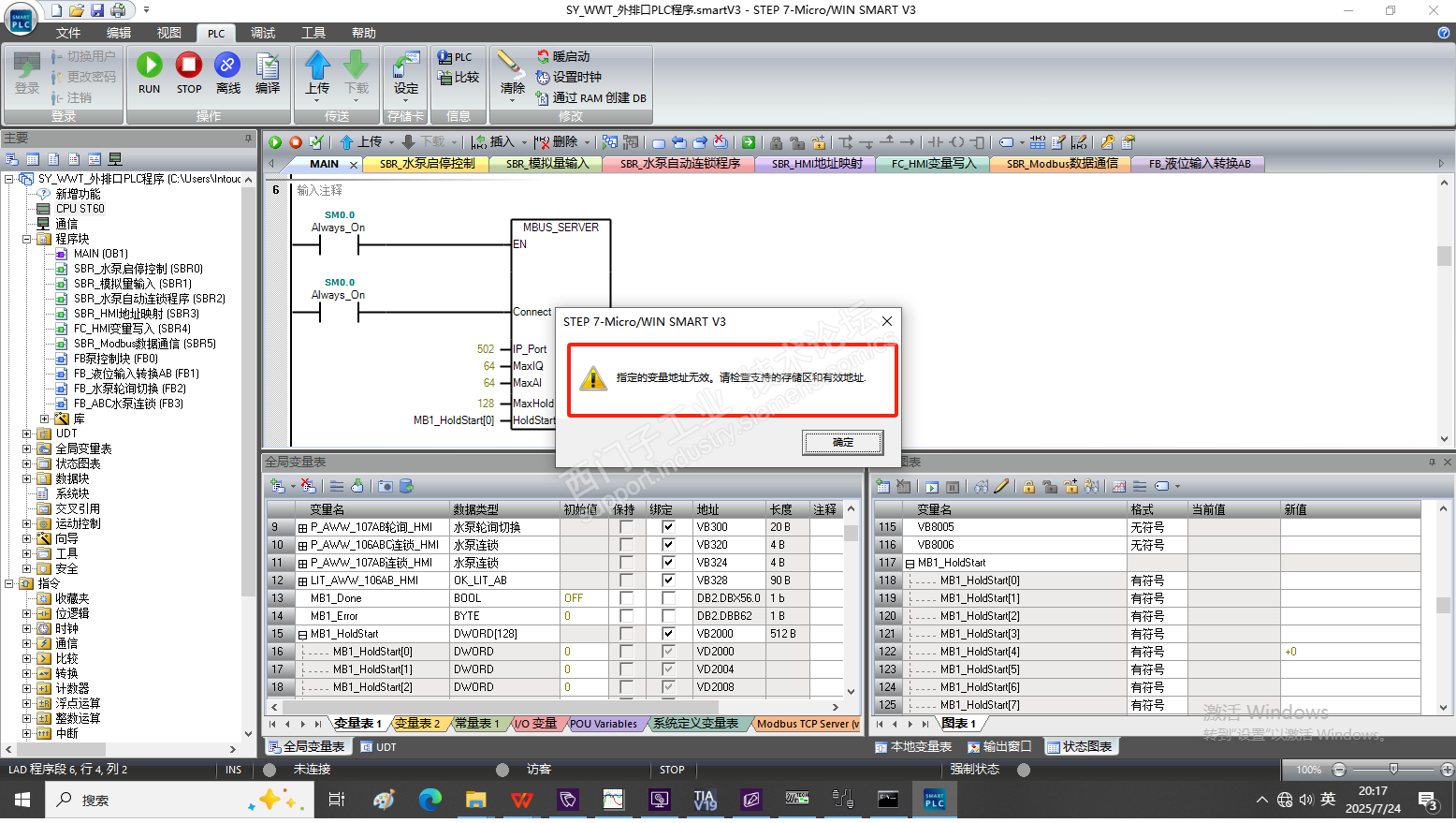Click the red stop icon in editor toolbar
The width and height of the screenshot is (1456, 823).
coord(296,142)
